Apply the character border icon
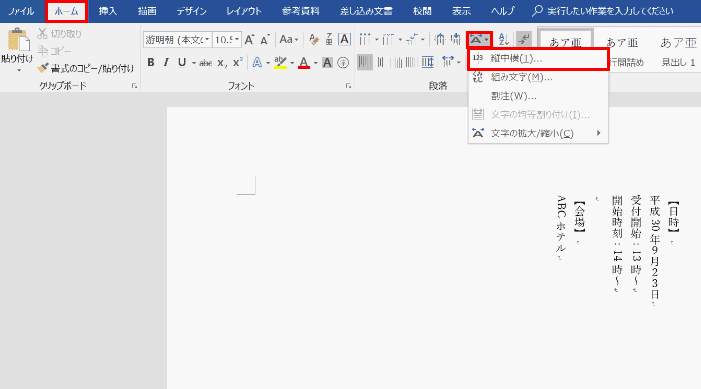Image resolution: width=701 pixels, height=389 pixels. [x=344, y=39]
